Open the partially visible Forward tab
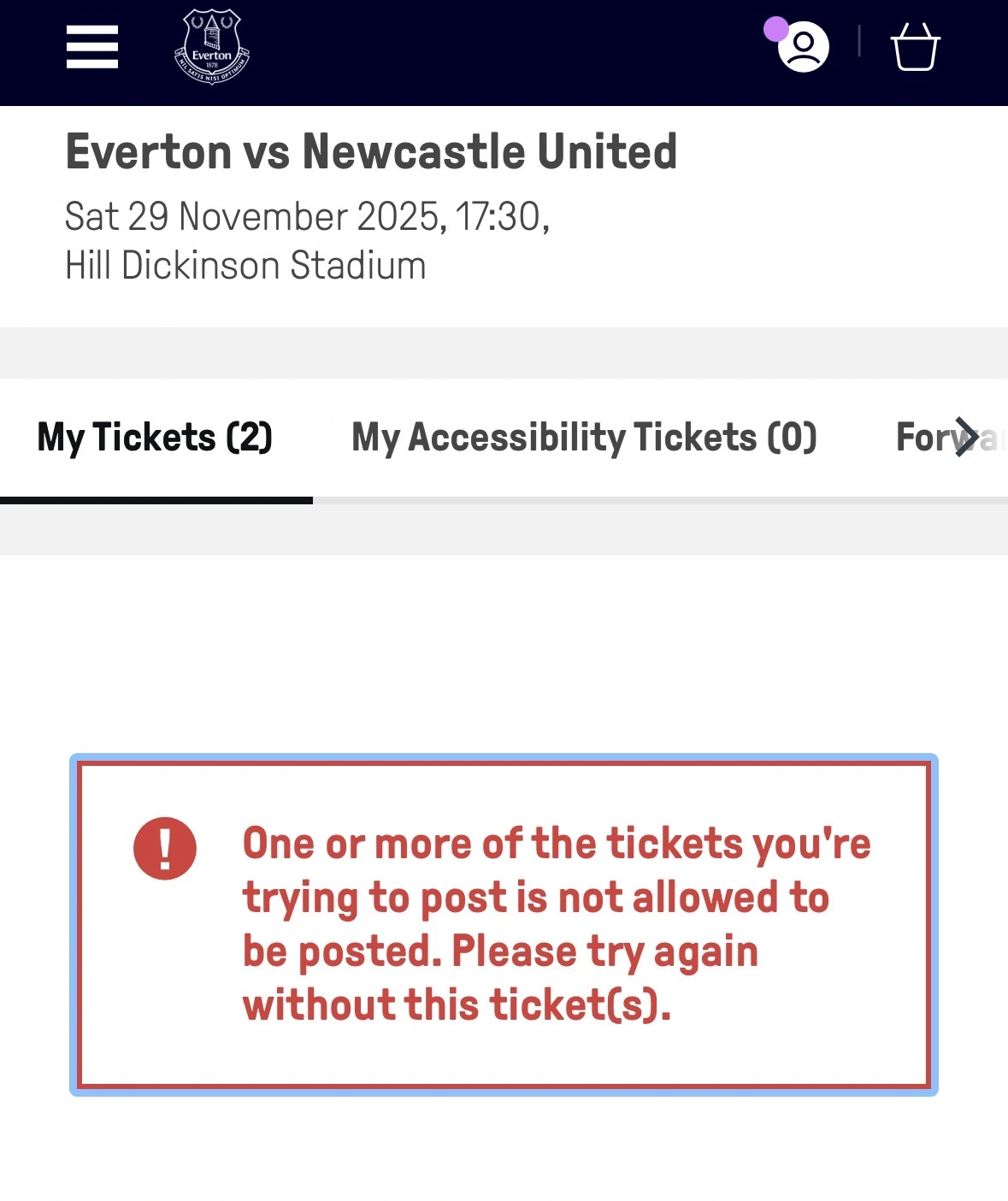This screenshot has height=1201, width=1008. (x=928, y=438)
